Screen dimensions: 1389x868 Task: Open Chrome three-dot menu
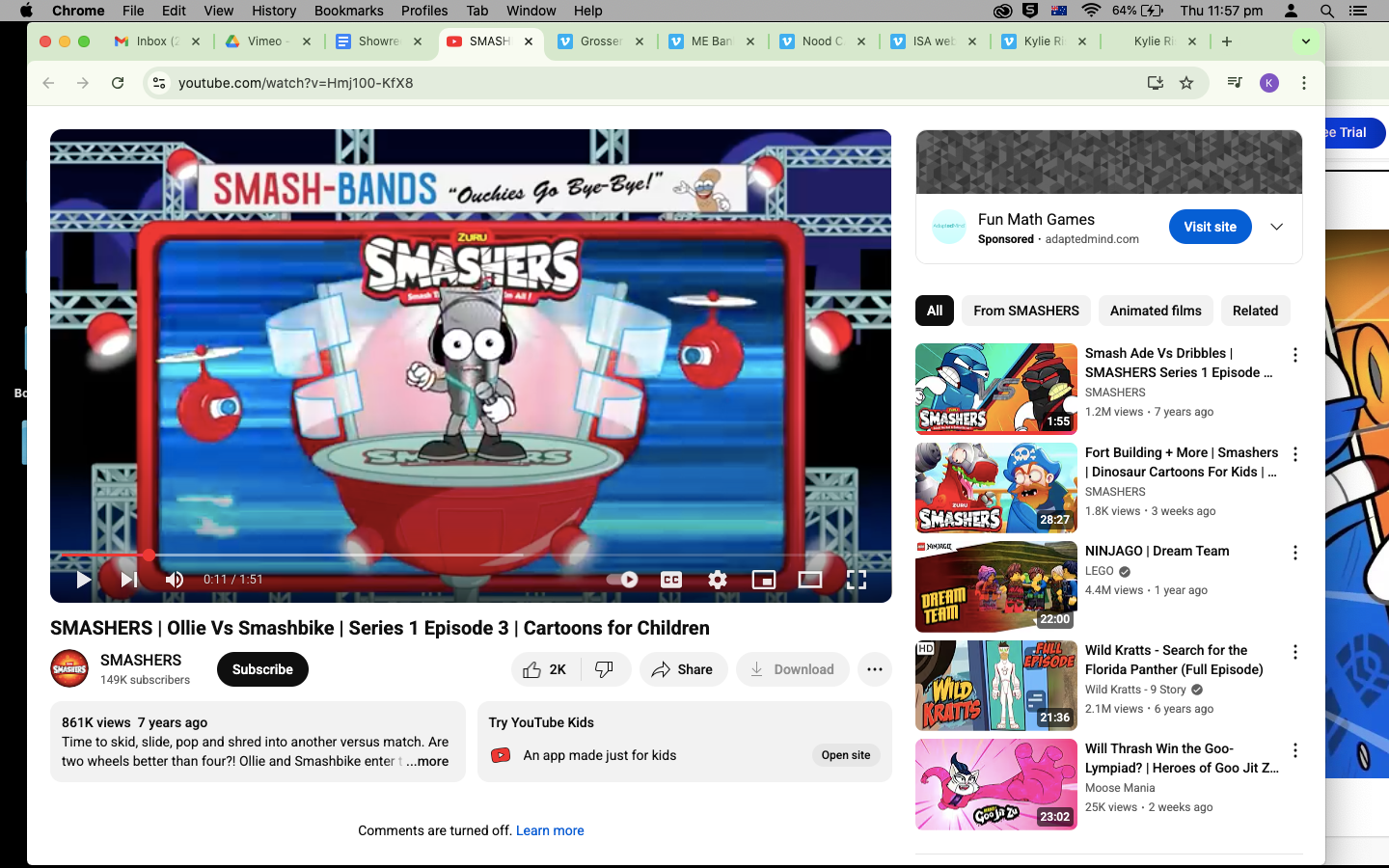pyautogui.click(x=1304, y=83)
